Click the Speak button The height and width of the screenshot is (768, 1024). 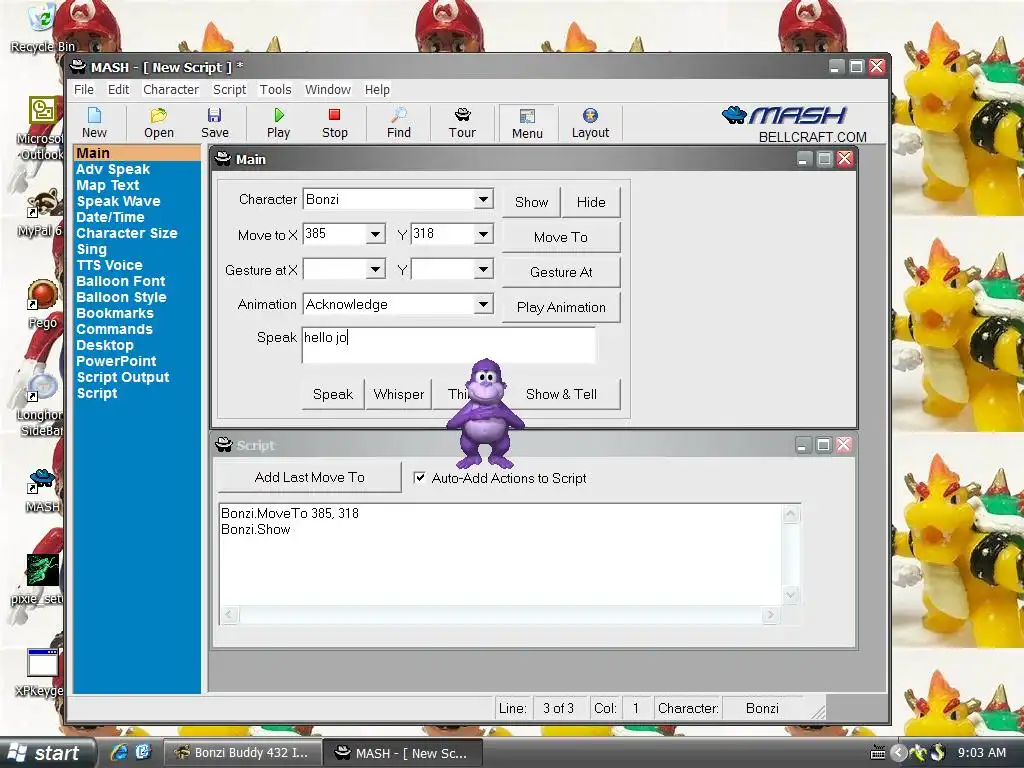click(x=332, y=394)
